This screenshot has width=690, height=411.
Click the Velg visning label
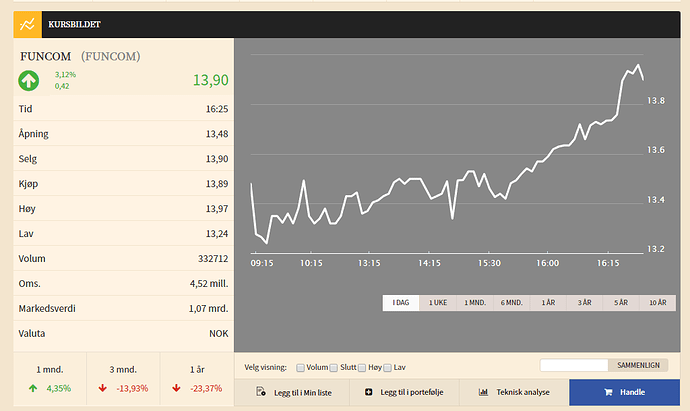[x=265, y=367]
